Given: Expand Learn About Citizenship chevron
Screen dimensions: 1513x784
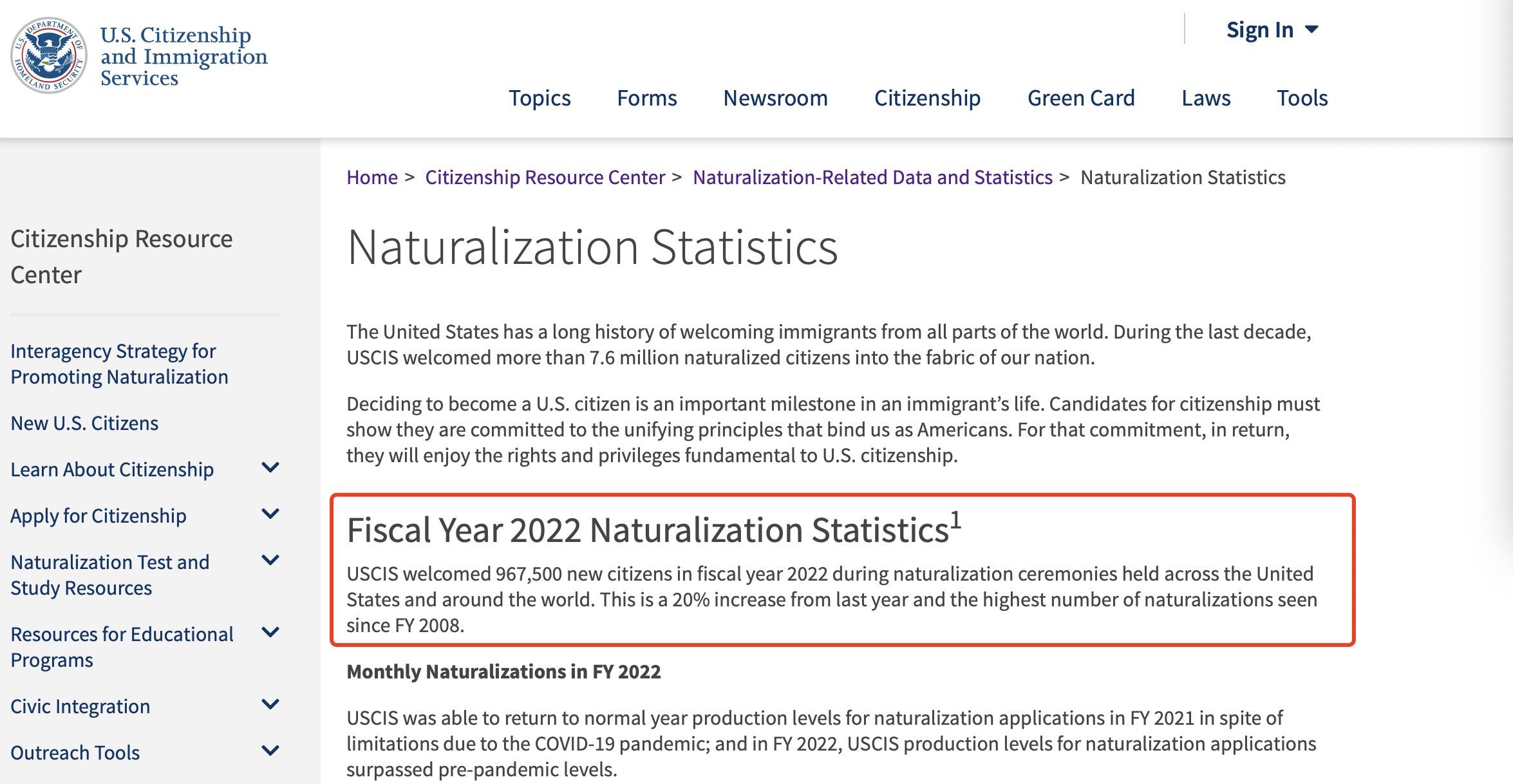Looking at the screenshot, I should tap(270, 468).
